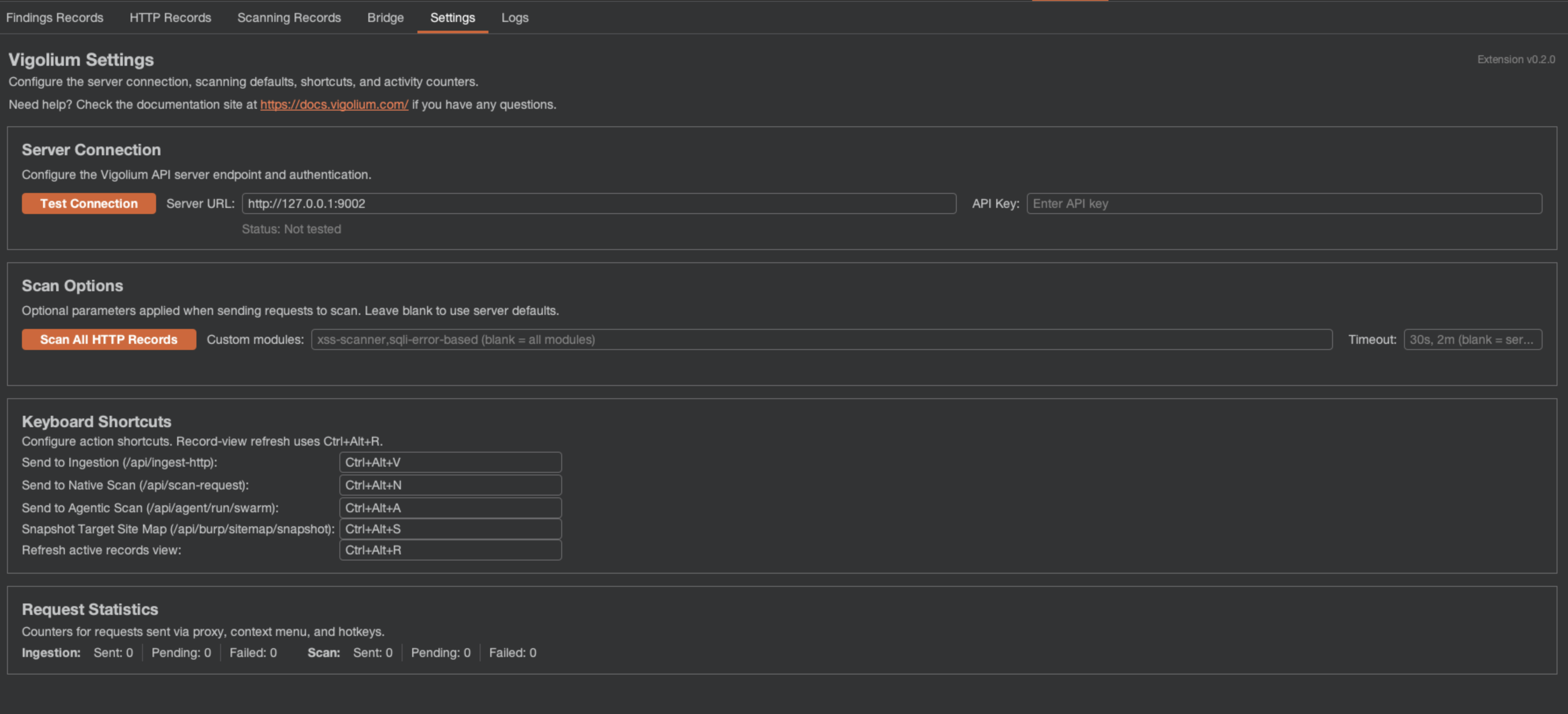Click the 'Keyboard Shortcuts' section heading
This screenshot has height=714, width=1568.
click(x=97, y=421)
